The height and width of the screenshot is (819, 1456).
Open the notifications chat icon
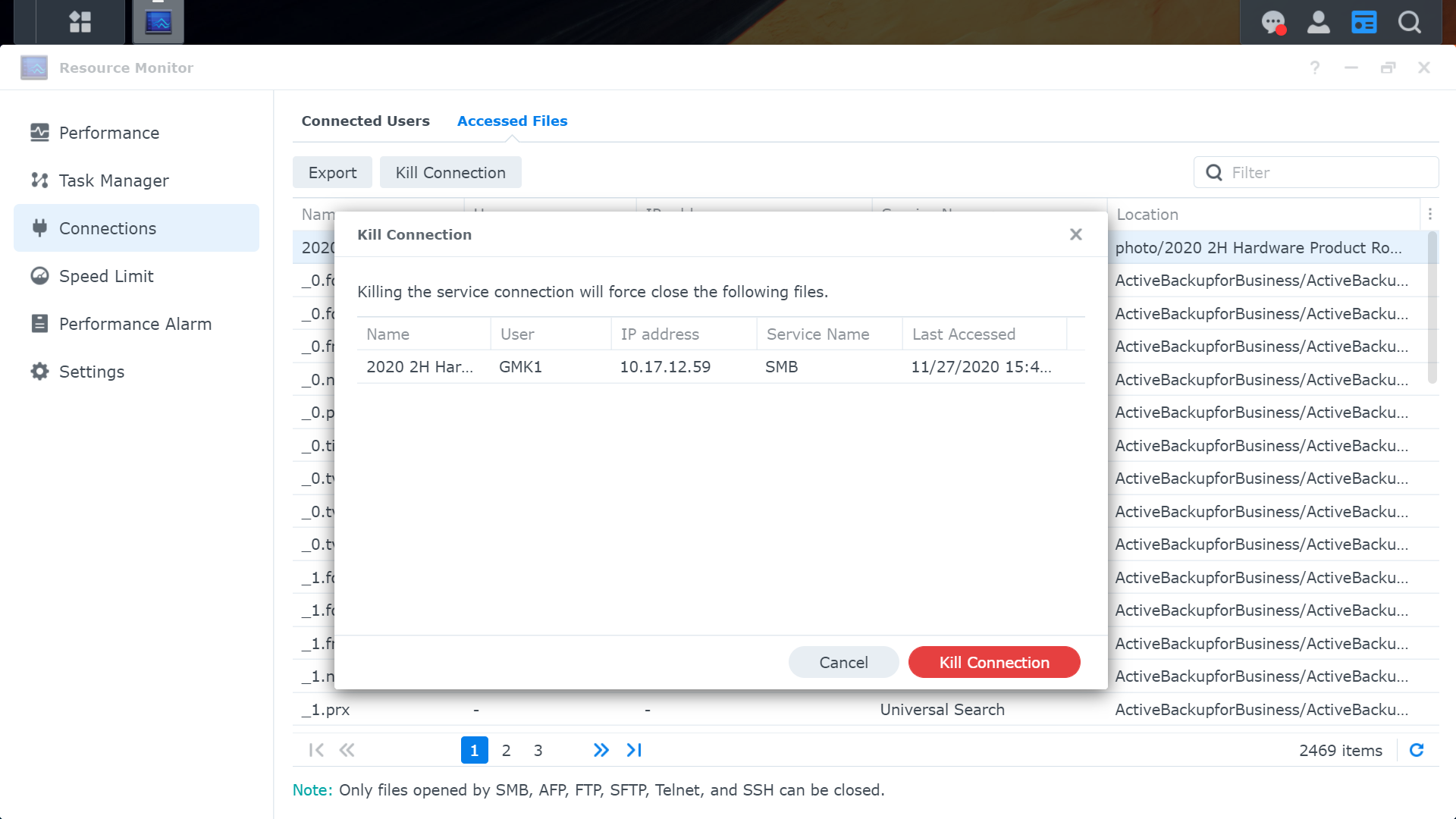point(1273,22)
